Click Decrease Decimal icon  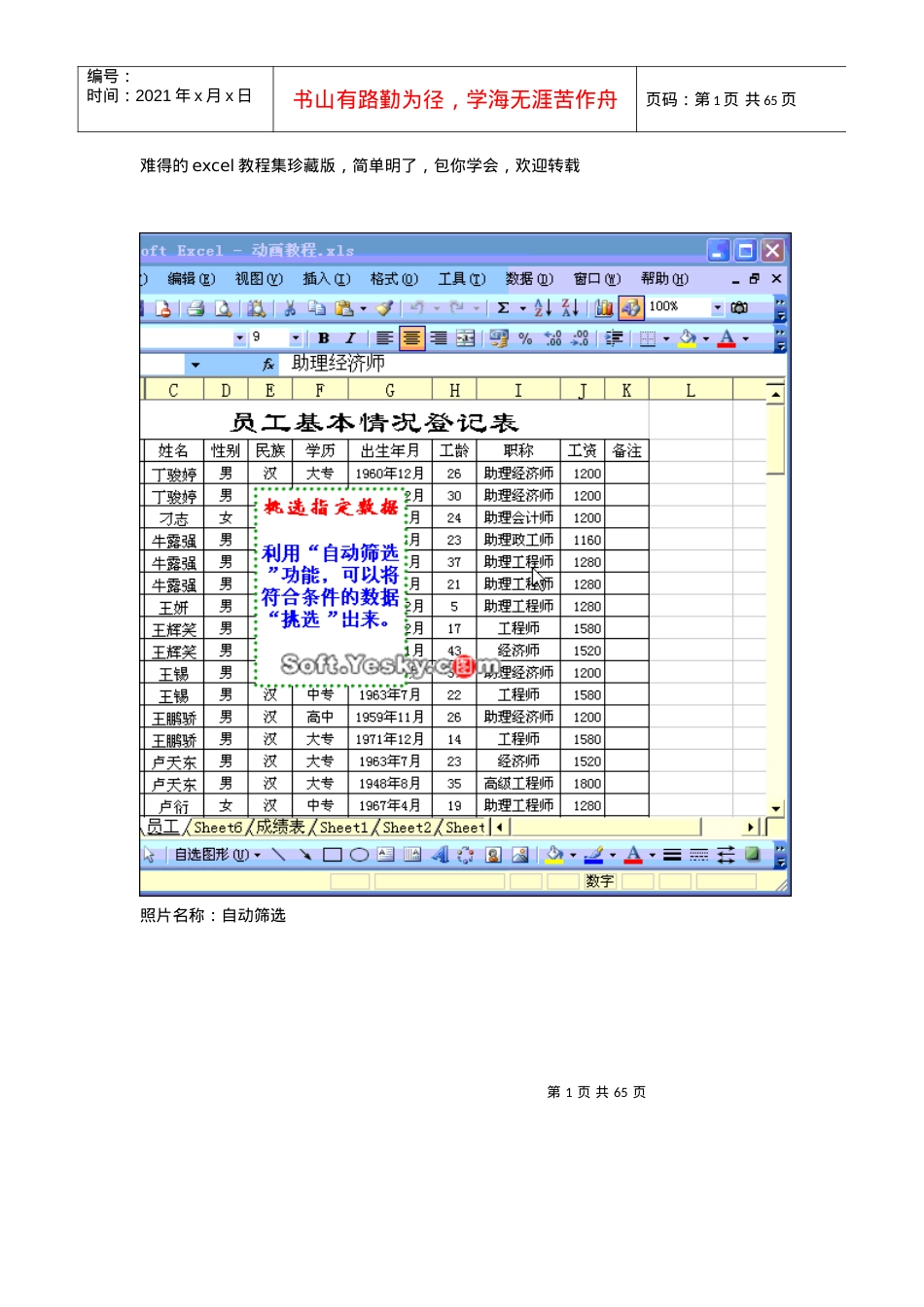(580, 338)
